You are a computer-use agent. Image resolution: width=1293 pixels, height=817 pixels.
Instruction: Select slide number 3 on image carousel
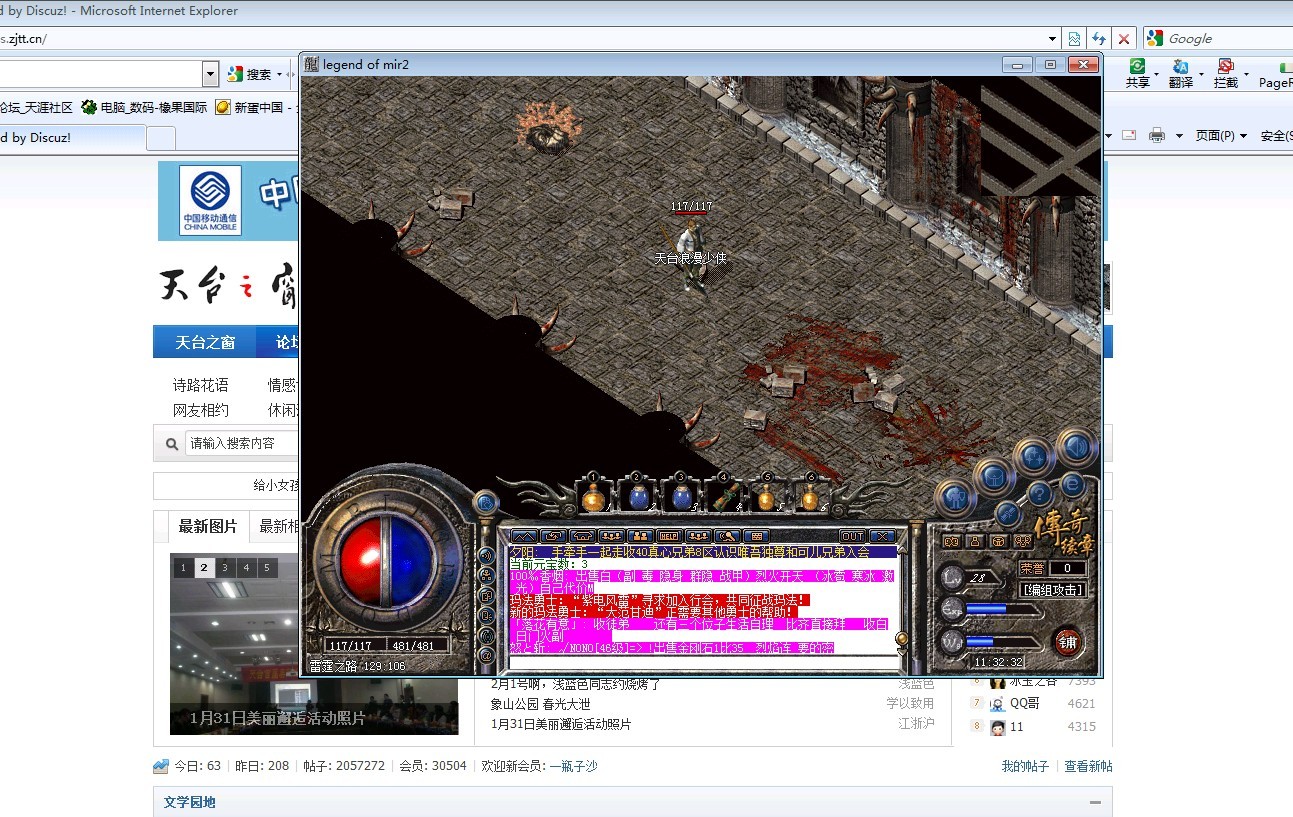click(x=225, y=568)
